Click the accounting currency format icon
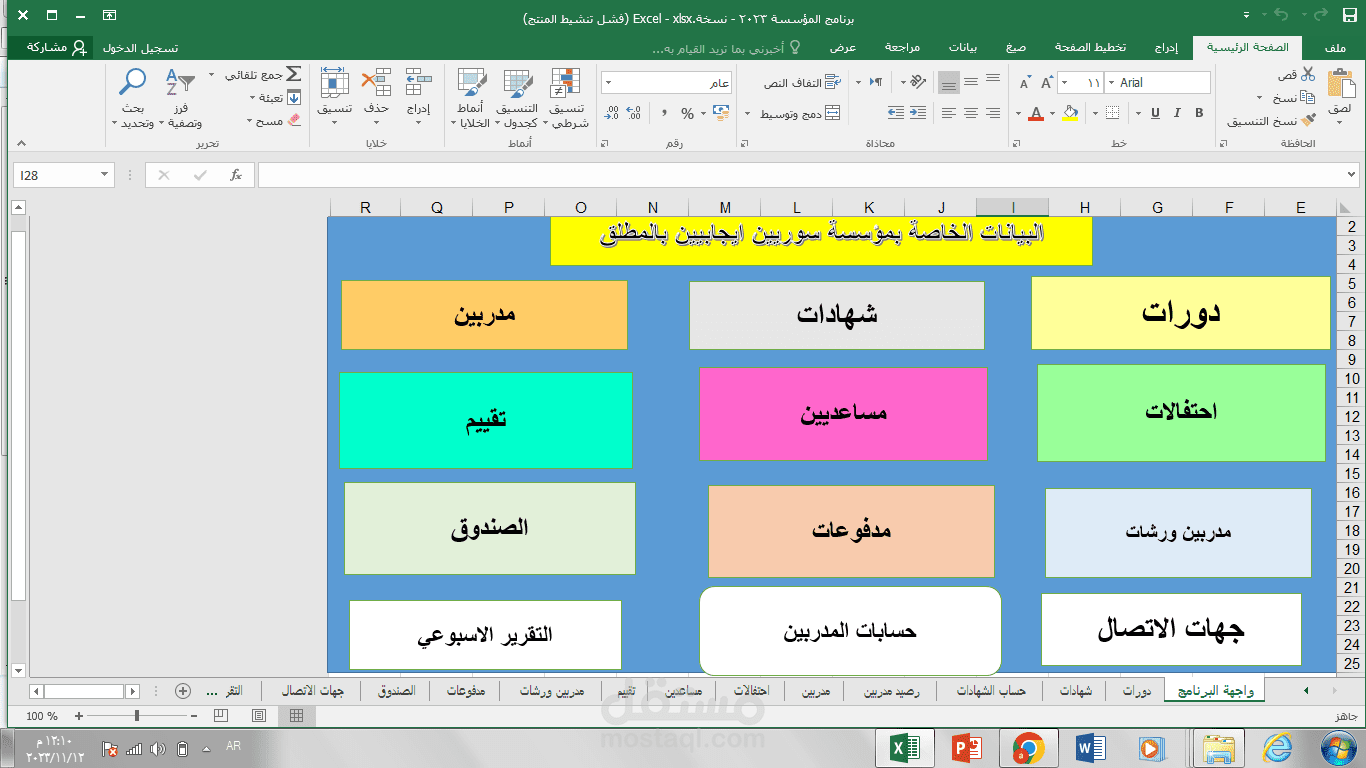 pyautogui.click(x=720, y=114)
